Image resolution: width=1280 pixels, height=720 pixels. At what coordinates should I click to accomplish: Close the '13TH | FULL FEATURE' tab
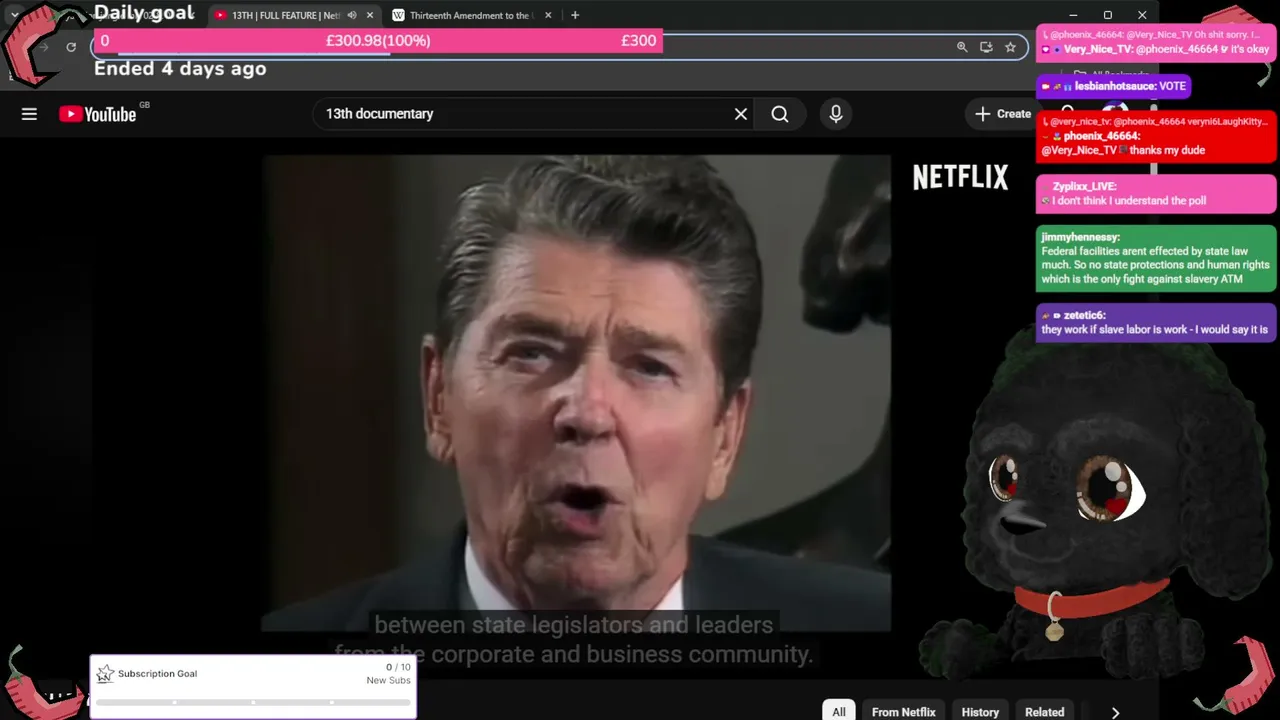click(x=370, y=15)
